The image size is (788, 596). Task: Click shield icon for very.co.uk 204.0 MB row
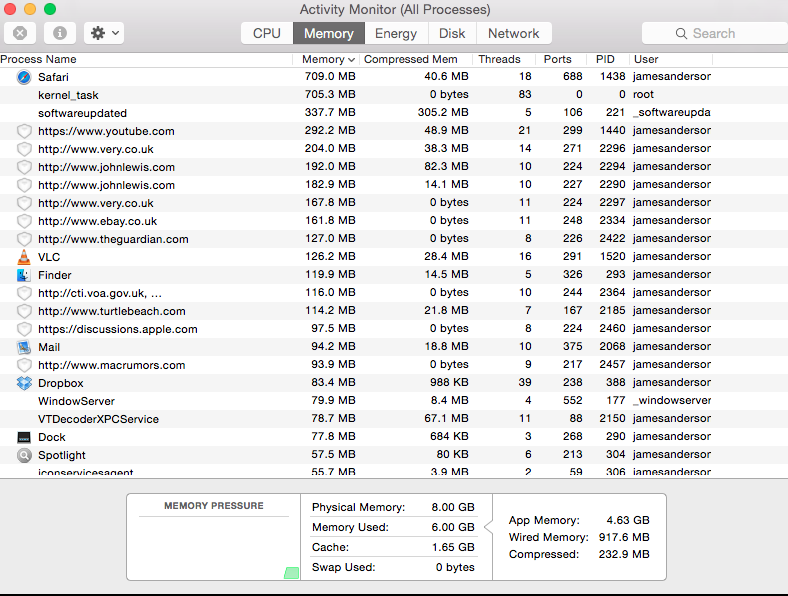click(24, 149)
